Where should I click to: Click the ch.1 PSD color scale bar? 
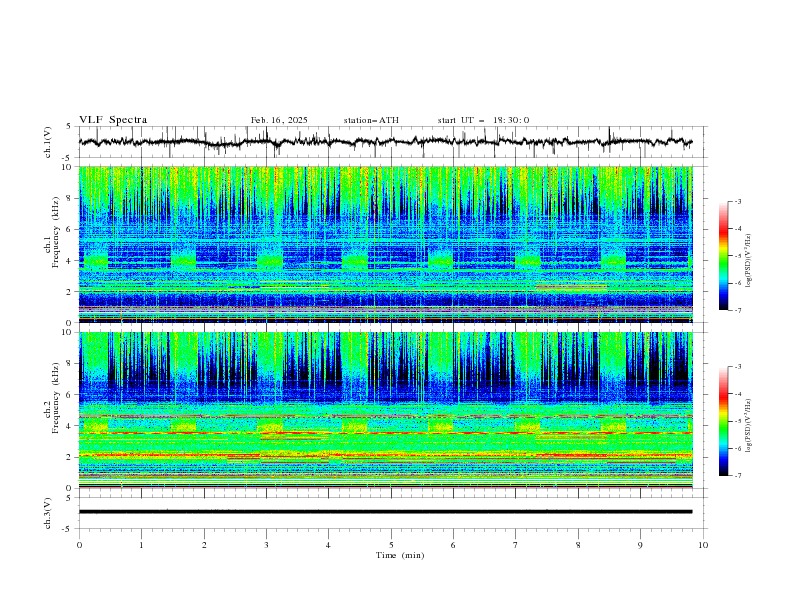[724, 256]
